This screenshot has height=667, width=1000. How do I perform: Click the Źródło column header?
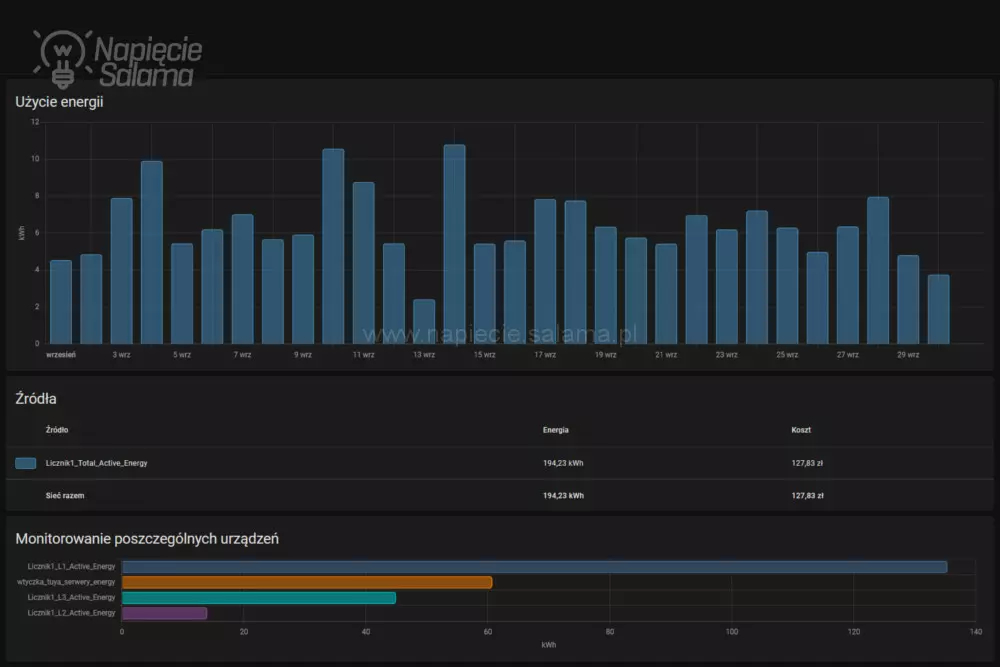pos(58,430)
